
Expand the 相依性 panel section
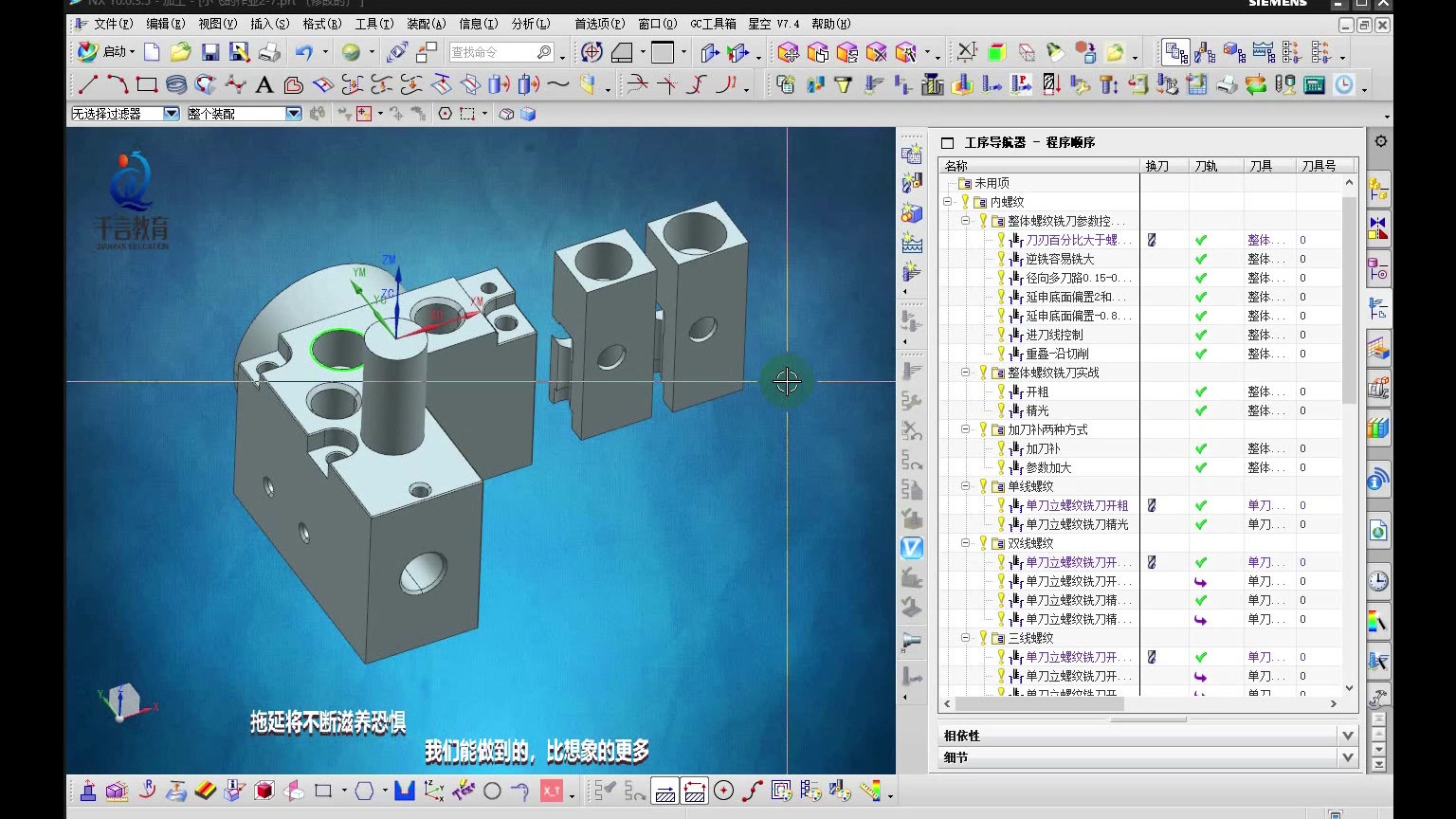[x=1347, y=736]
